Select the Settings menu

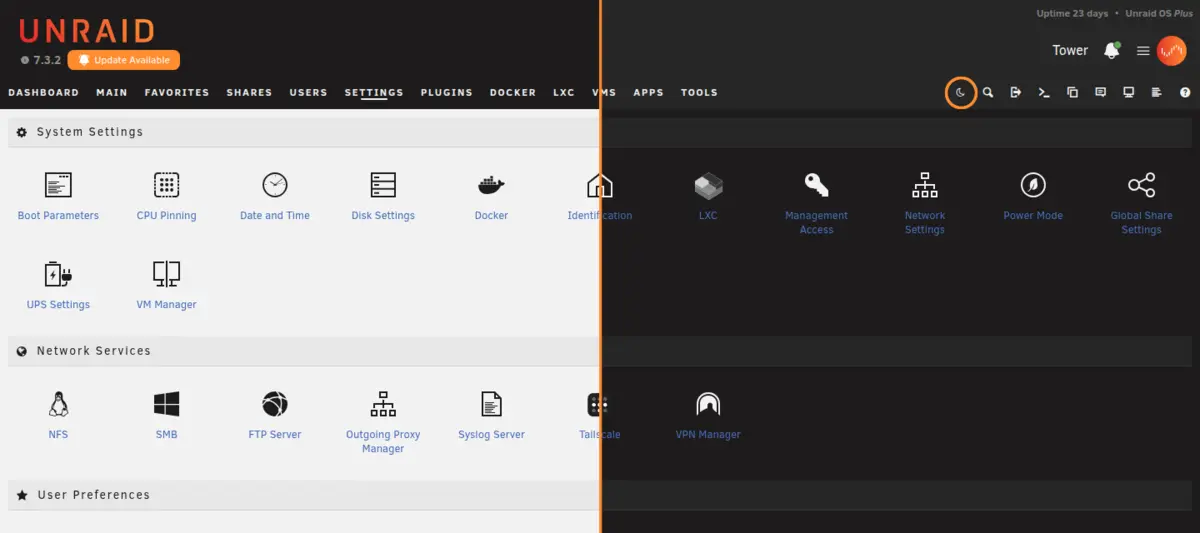[374, 92]
